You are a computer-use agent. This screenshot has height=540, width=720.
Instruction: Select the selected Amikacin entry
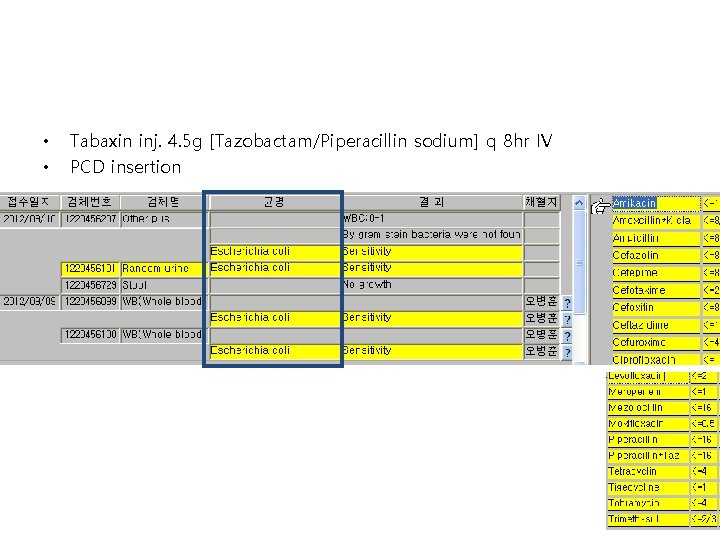click(656, 203)
